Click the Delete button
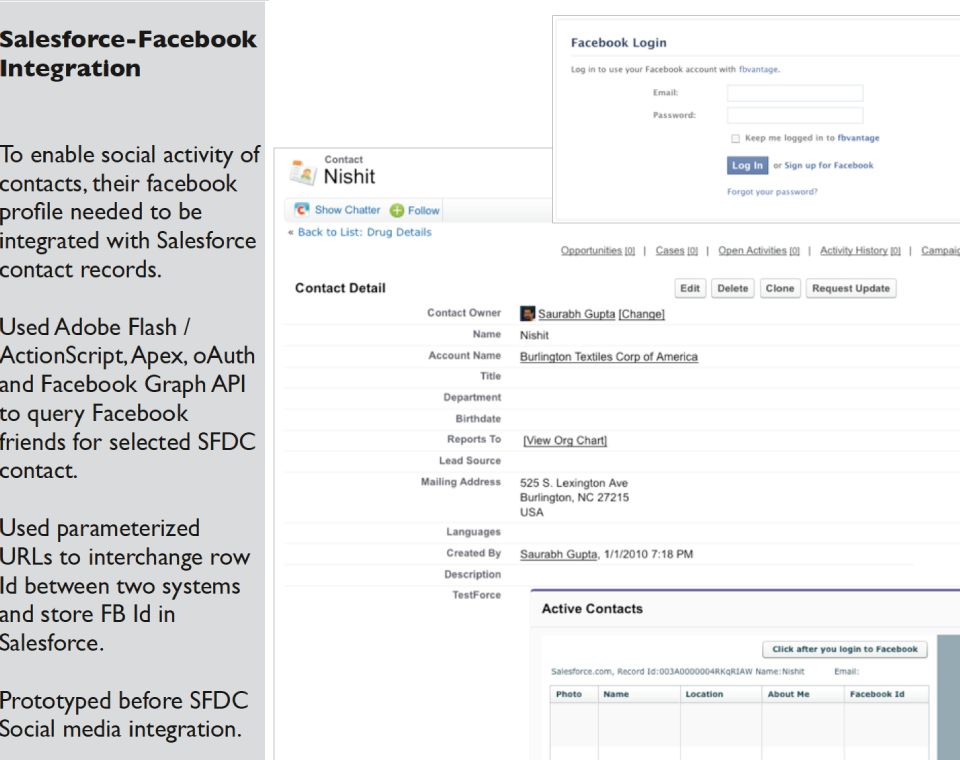Viewport: 960px width, 760px height. click(733, 288)
